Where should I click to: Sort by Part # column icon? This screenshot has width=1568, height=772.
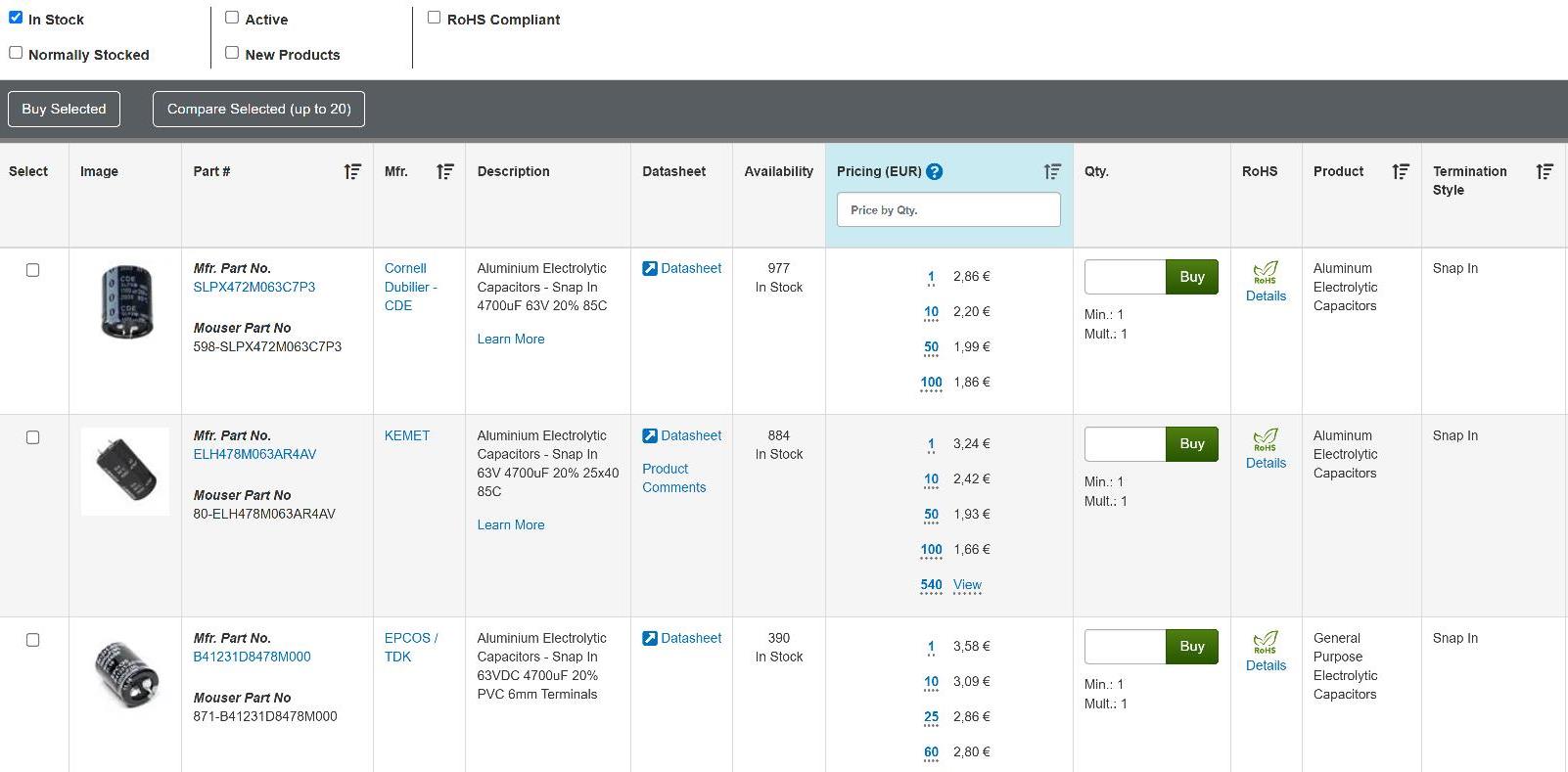tap(352, 172)
